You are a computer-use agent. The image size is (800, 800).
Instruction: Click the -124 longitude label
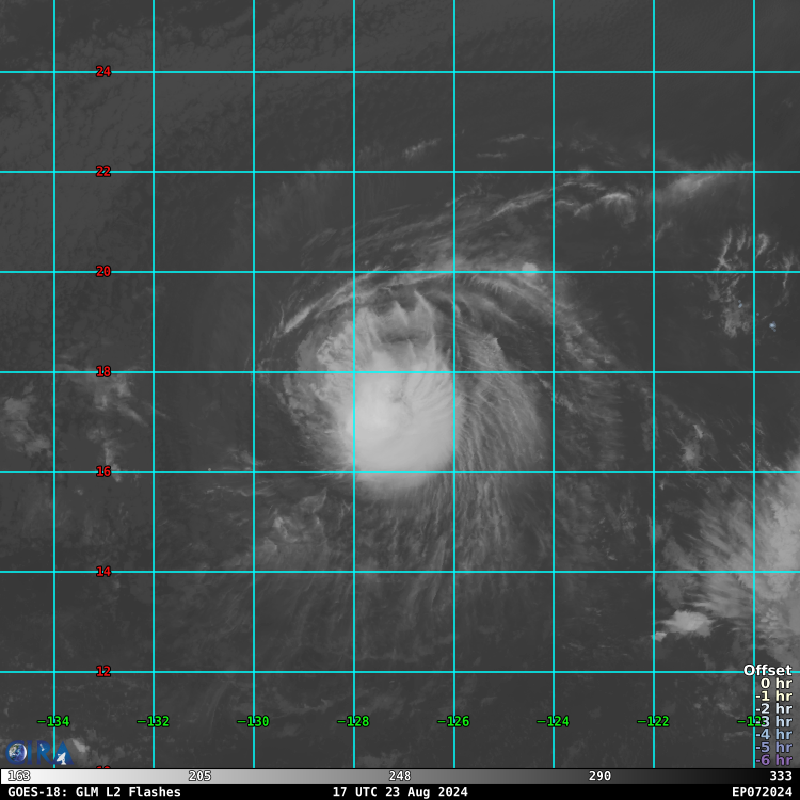pyautogui.click(x=554, y=721)
